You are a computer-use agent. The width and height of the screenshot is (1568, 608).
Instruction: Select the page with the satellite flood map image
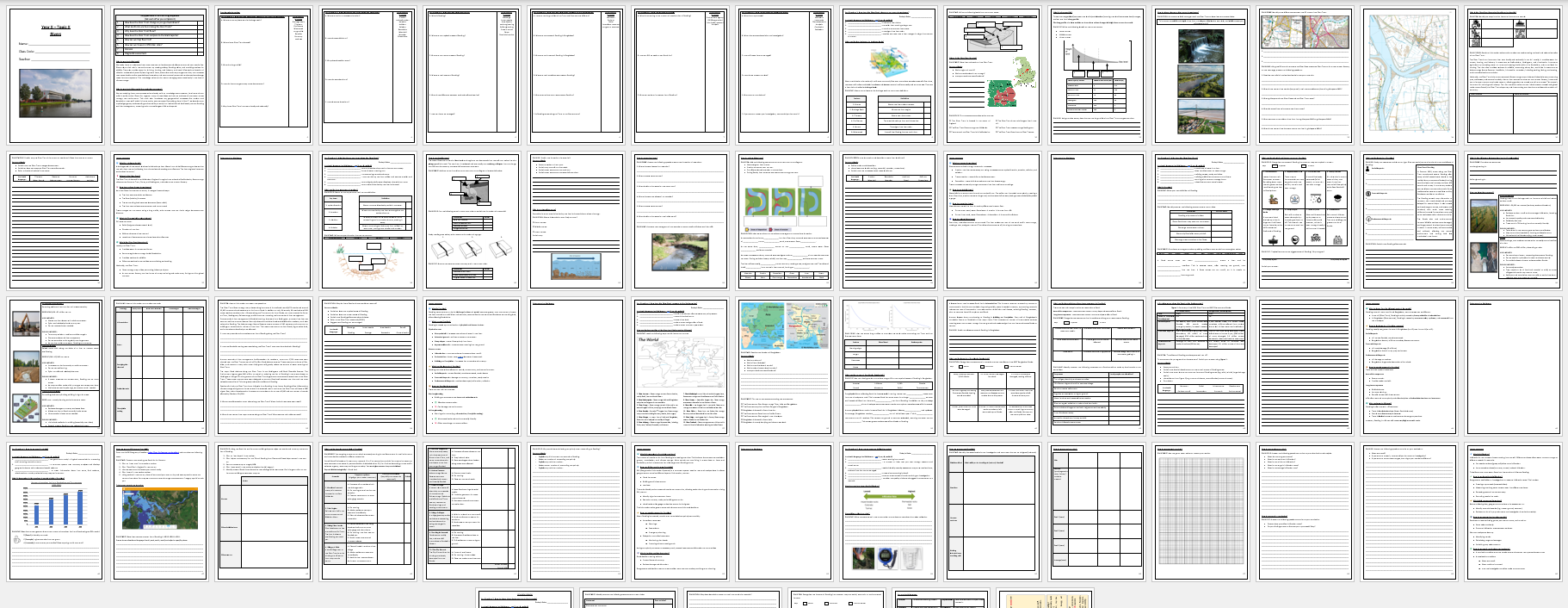tap(160, 512)
